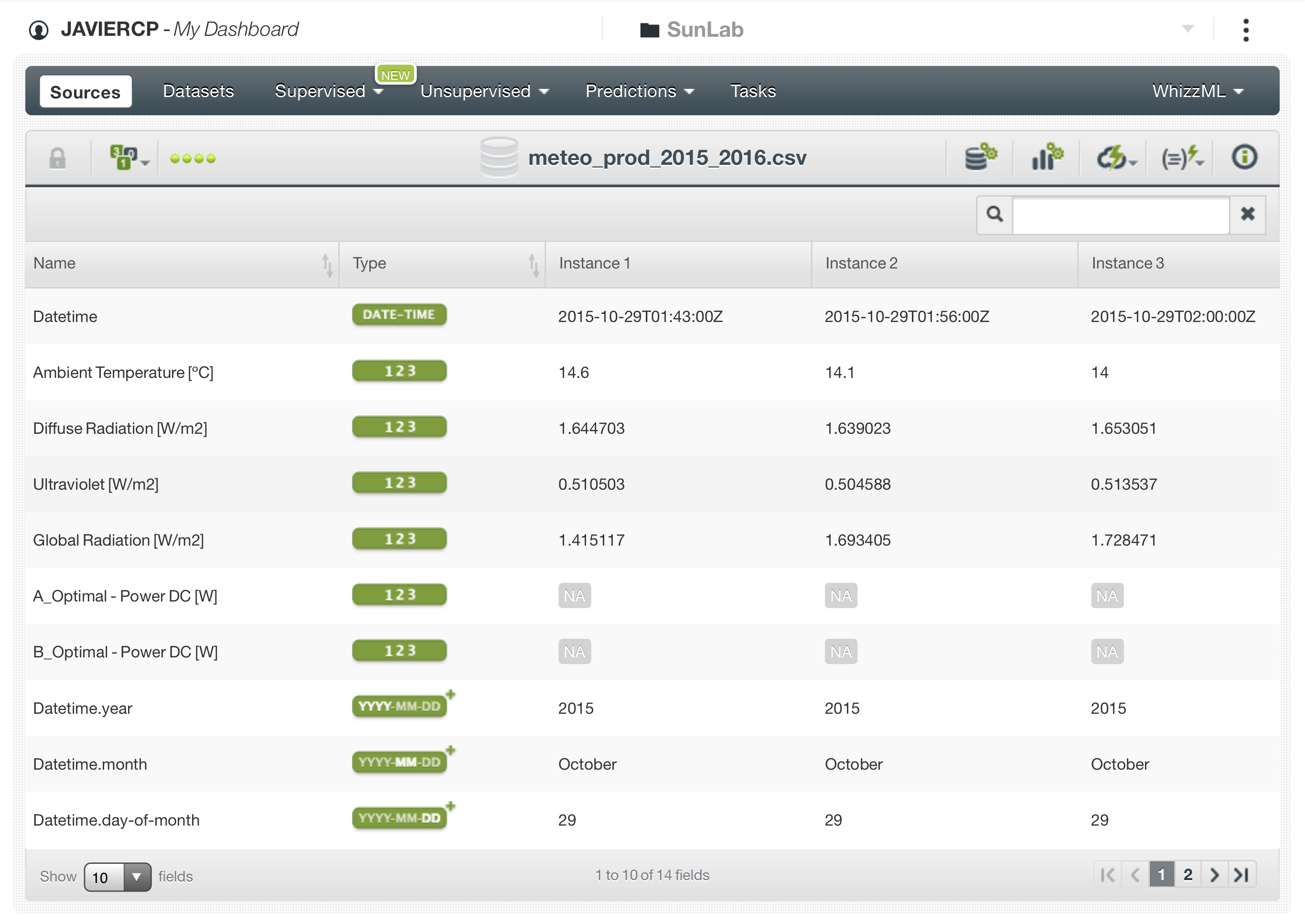Sort fields by Type column
1305x924 pixels.
click(533, 265)
